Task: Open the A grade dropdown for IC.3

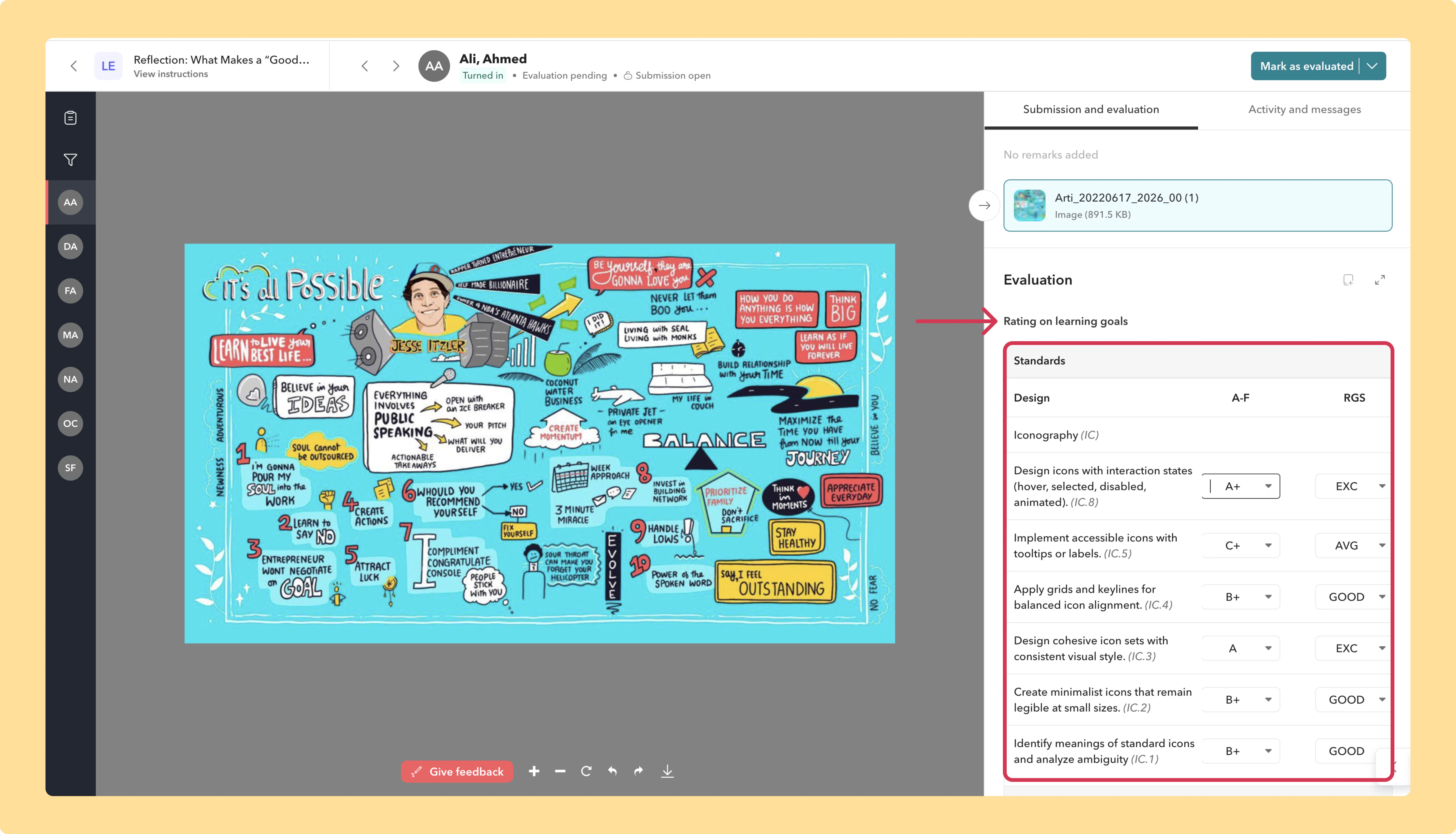Action: tap(1241, 648)
